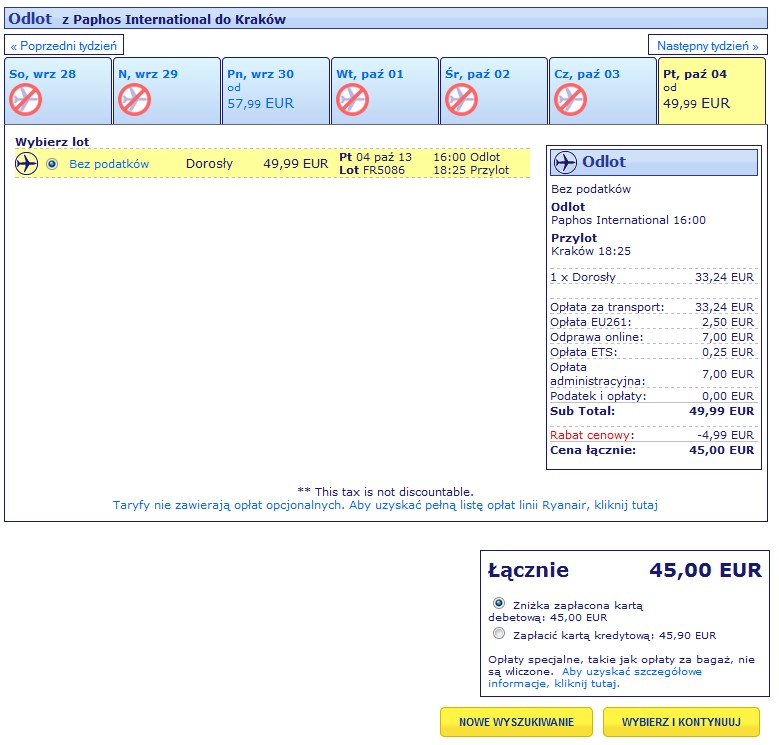The height and width of the screenshot is (745, 779).
Task: Click the no-flight icon under Cz, paź 03
Action: (571, 99)
